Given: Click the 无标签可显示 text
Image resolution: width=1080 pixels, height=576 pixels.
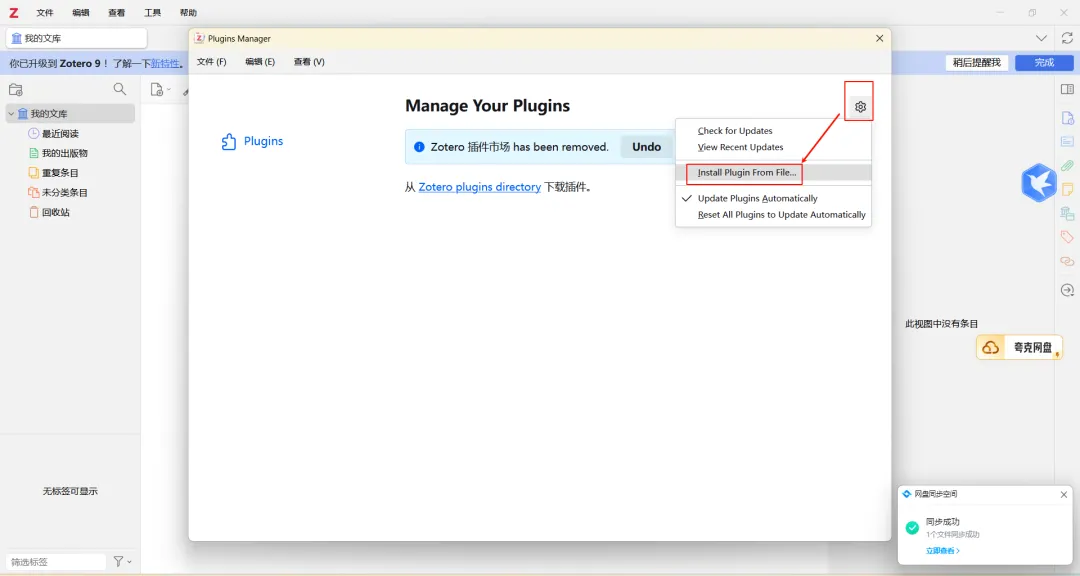Looking at the screenshot, I should [x=70, y=491].
